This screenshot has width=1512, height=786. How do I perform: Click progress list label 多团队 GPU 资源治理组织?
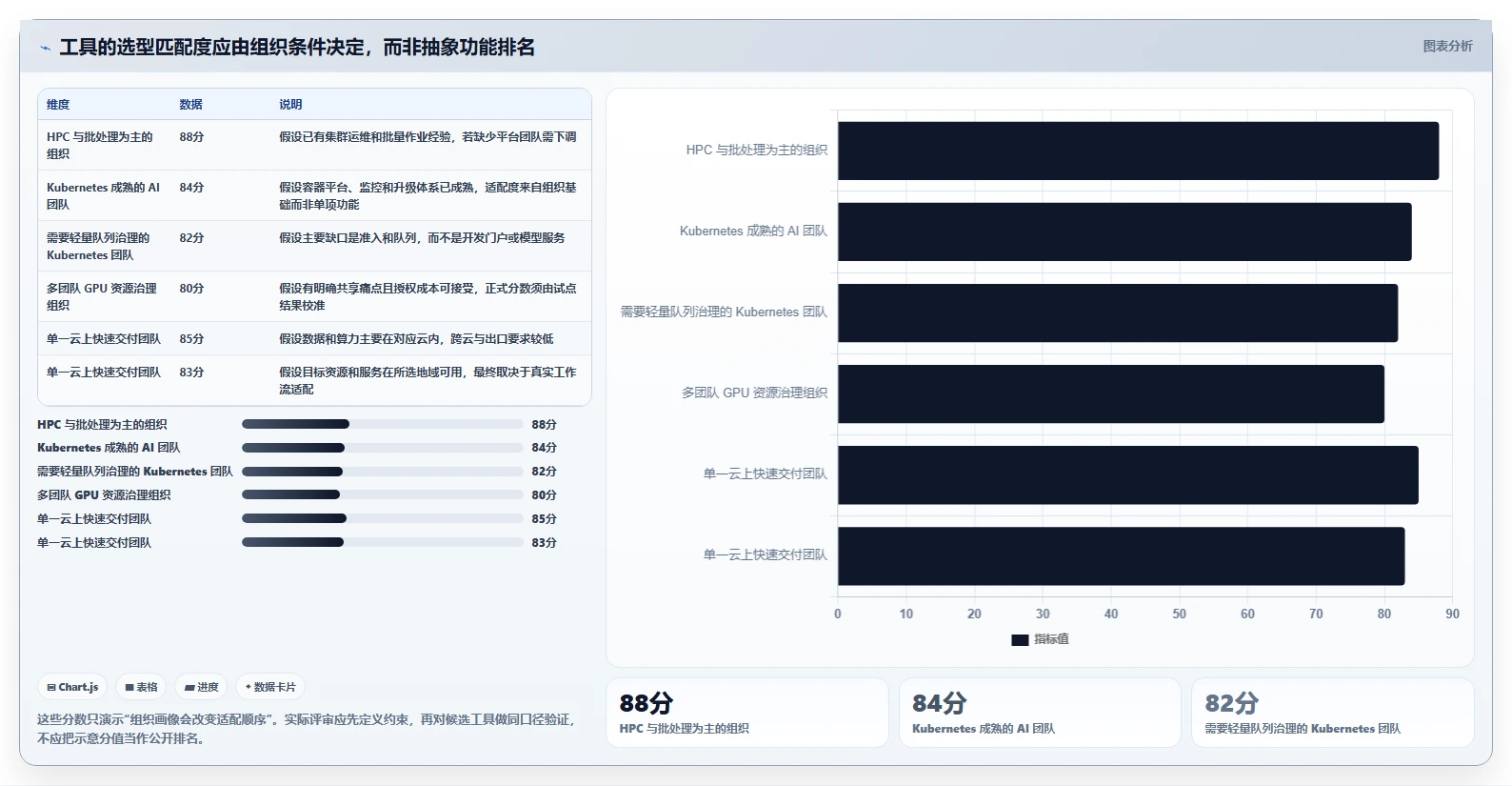pyautogui.click(x=104, y=495)
